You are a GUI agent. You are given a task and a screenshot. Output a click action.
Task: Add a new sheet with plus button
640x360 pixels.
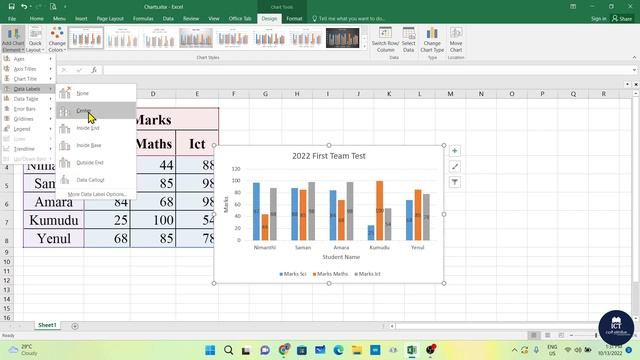(75, 326)
